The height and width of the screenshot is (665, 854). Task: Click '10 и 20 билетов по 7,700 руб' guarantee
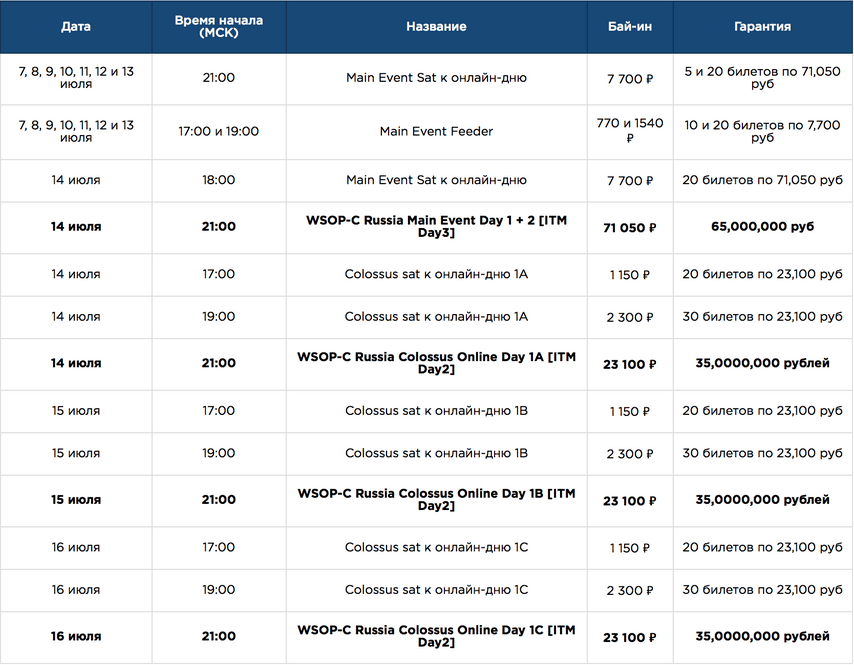coord(762,131)
